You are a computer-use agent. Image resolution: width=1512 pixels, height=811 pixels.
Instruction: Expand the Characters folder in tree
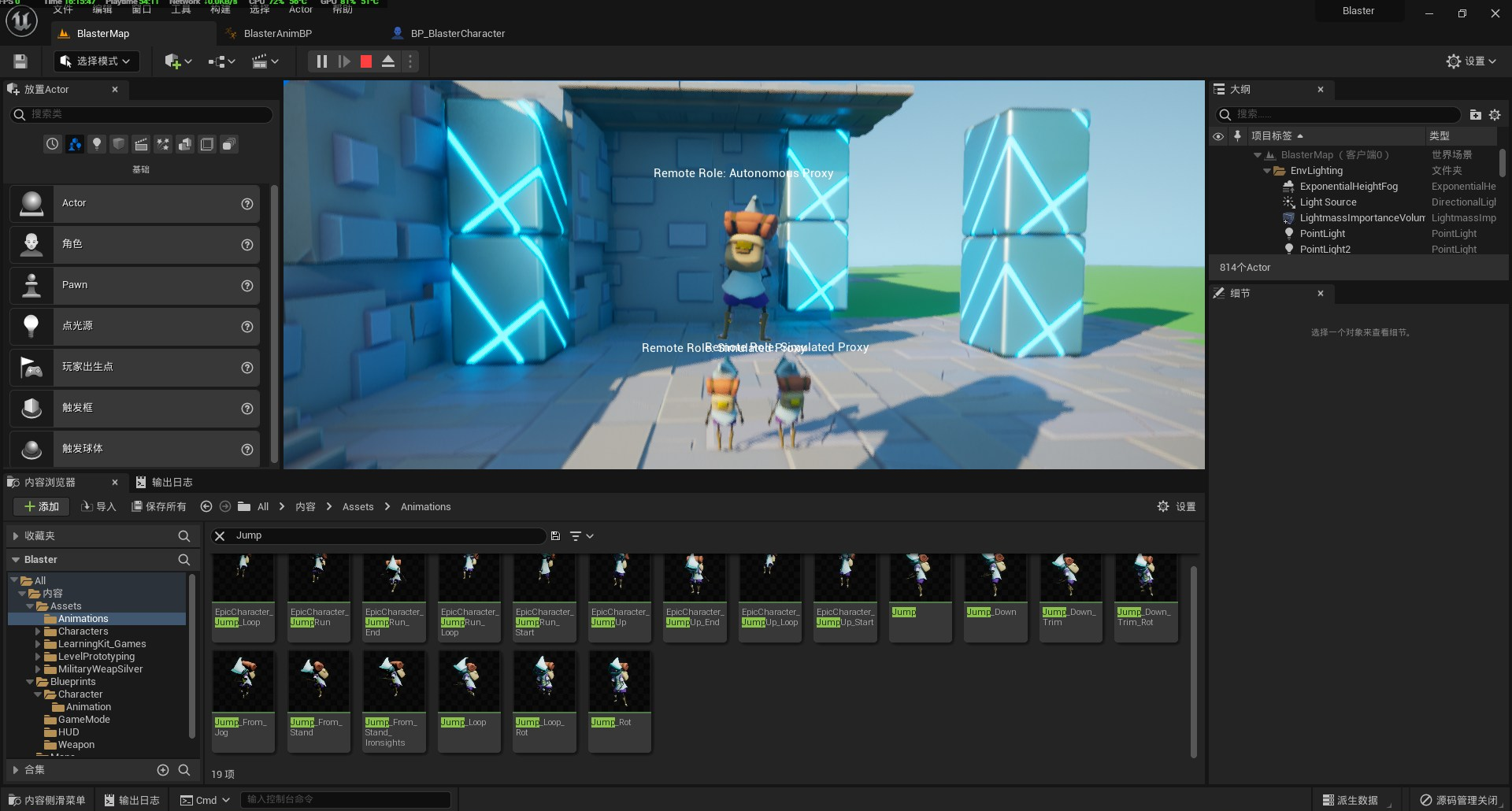(x=37, y=631)
